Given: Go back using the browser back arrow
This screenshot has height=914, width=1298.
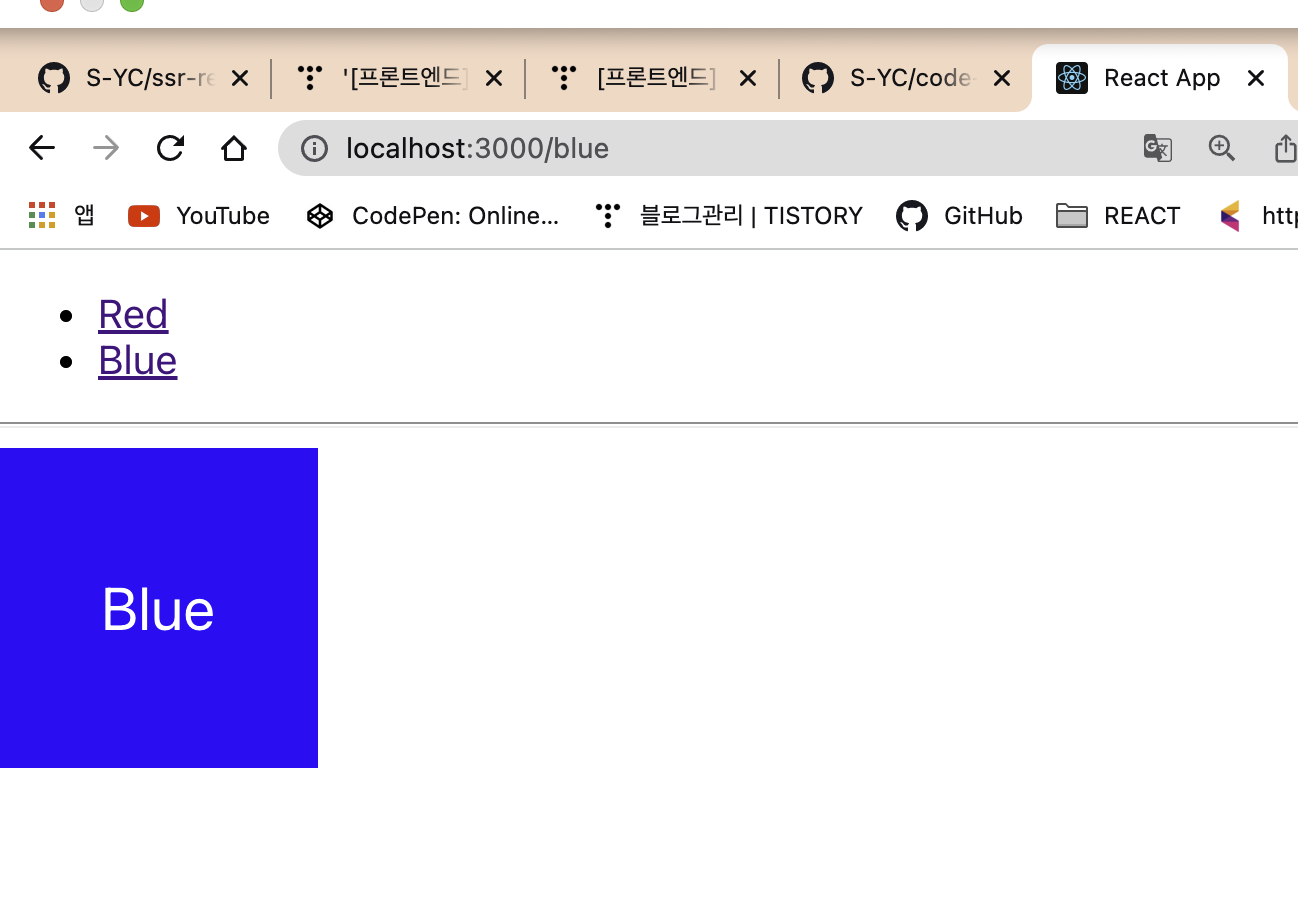Looking at the screenshot, I should click(x=42, y=148).
